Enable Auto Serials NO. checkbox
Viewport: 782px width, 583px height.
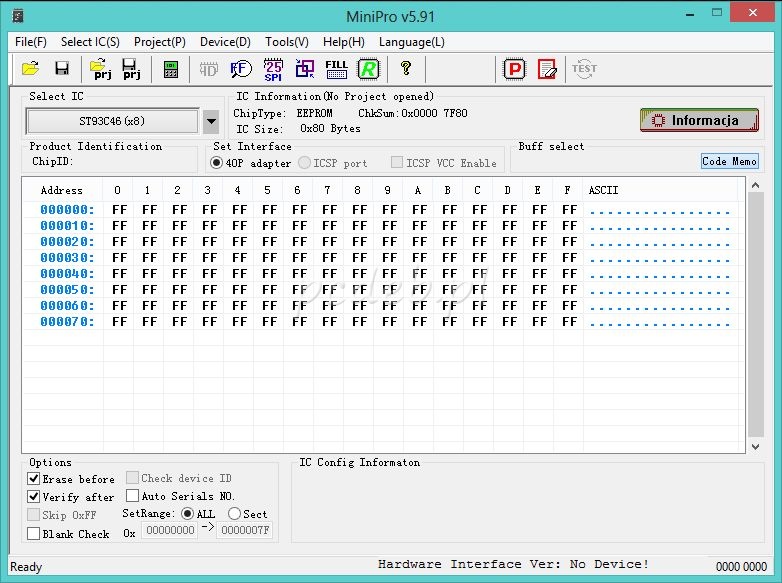132,496
